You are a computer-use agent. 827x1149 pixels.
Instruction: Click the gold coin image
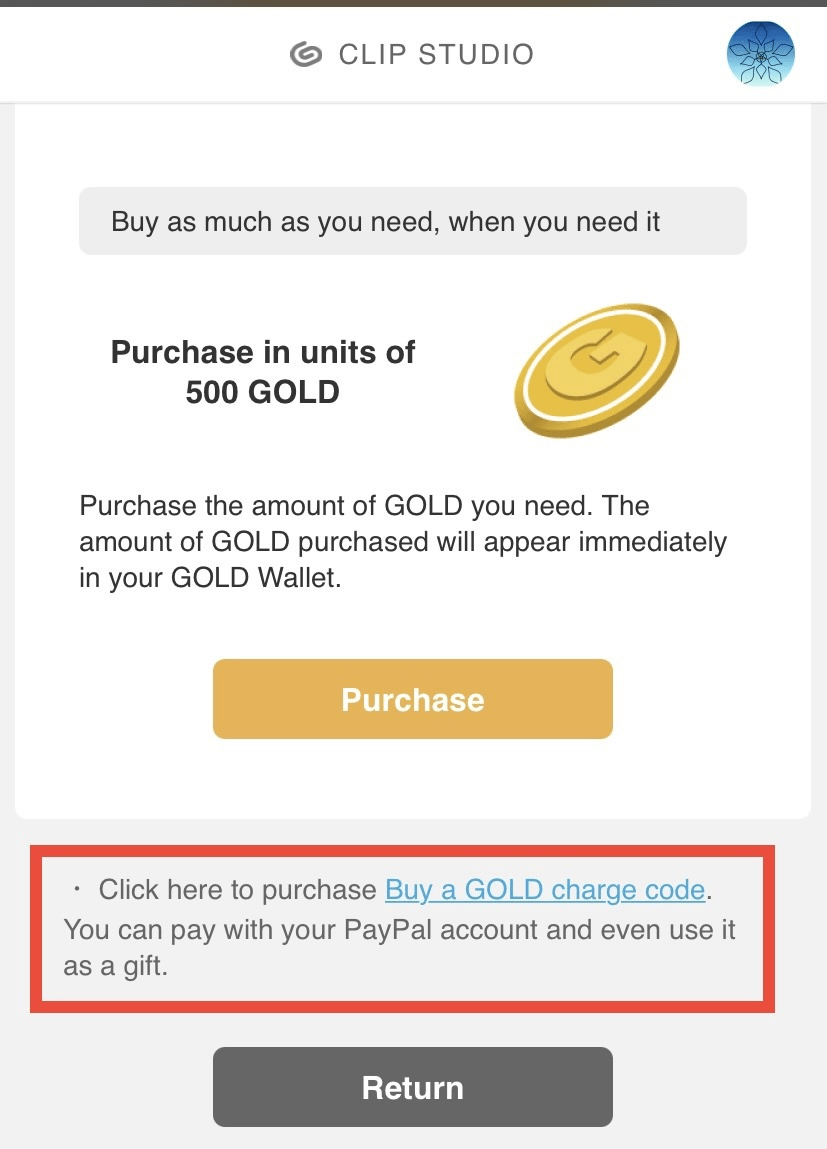tap(597, 372)
